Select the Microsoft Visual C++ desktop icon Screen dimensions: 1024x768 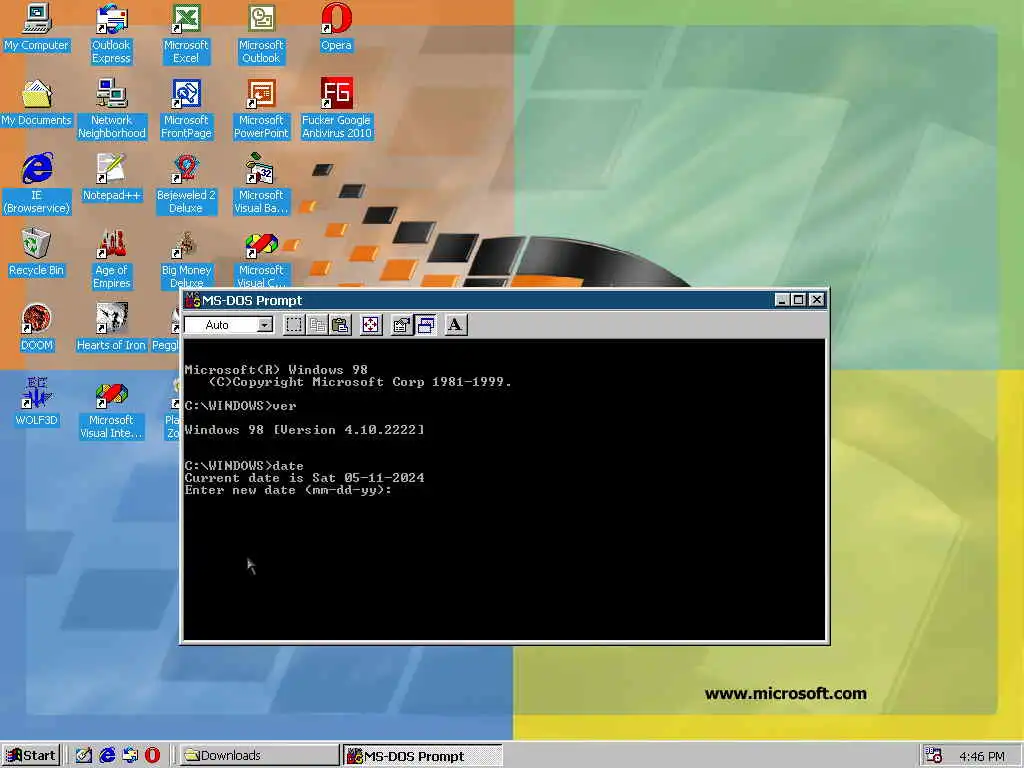(261, 259)
